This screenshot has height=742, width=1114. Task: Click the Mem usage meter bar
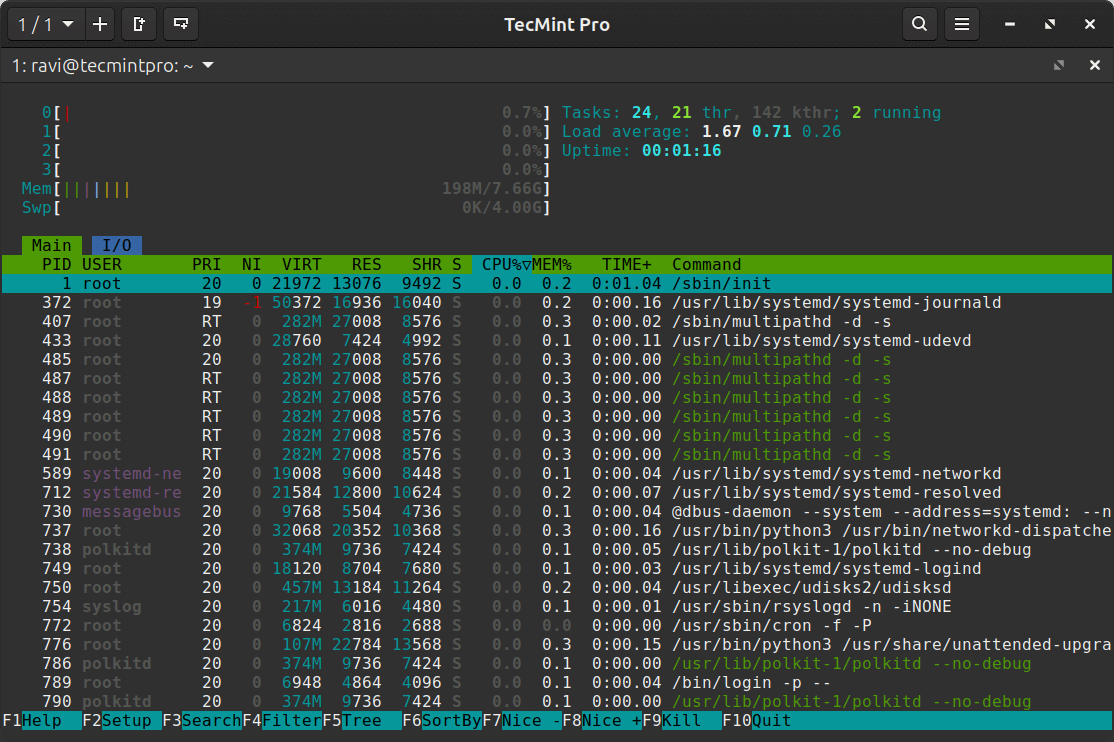tap(300, 189)
